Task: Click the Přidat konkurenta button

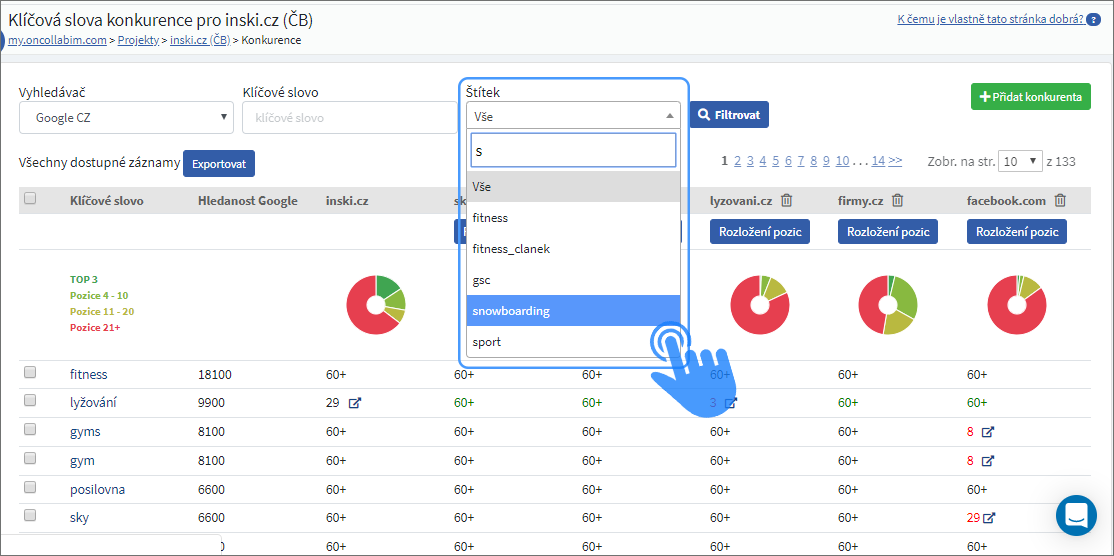Action: (1031, 97)
